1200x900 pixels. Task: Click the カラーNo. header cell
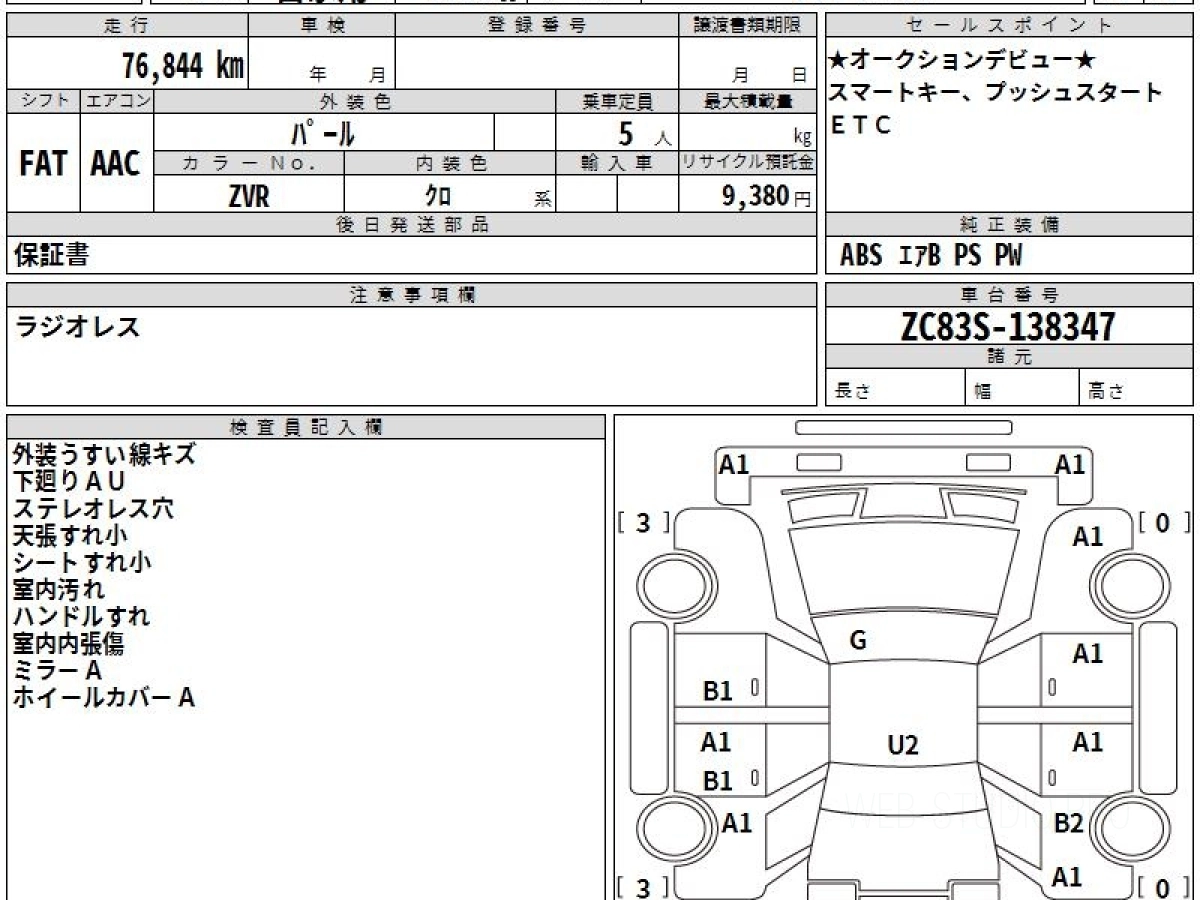click(249, 163)
